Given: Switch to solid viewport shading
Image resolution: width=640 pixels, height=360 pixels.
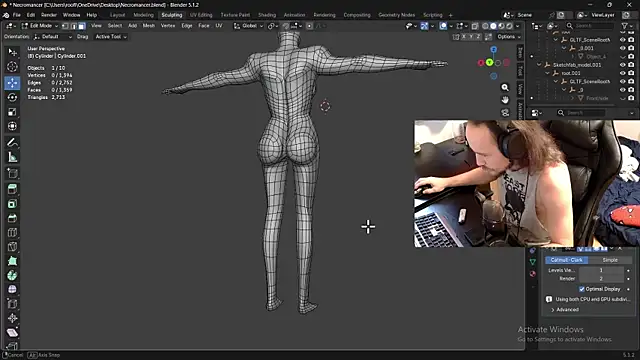Looking at the screenshot, I should [493, 26].
